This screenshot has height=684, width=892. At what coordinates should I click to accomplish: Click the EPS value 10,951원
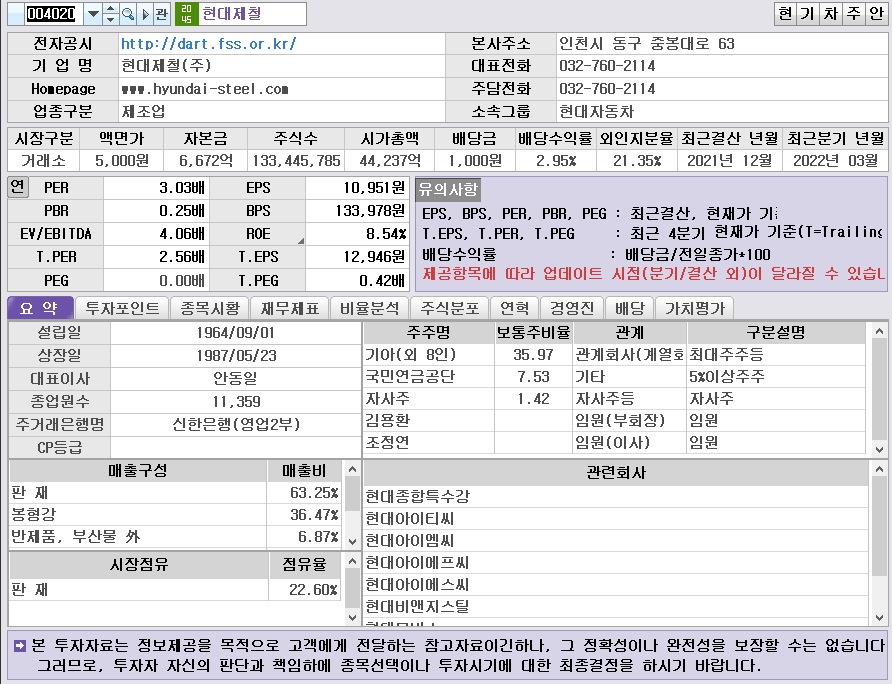coord(374,188)
